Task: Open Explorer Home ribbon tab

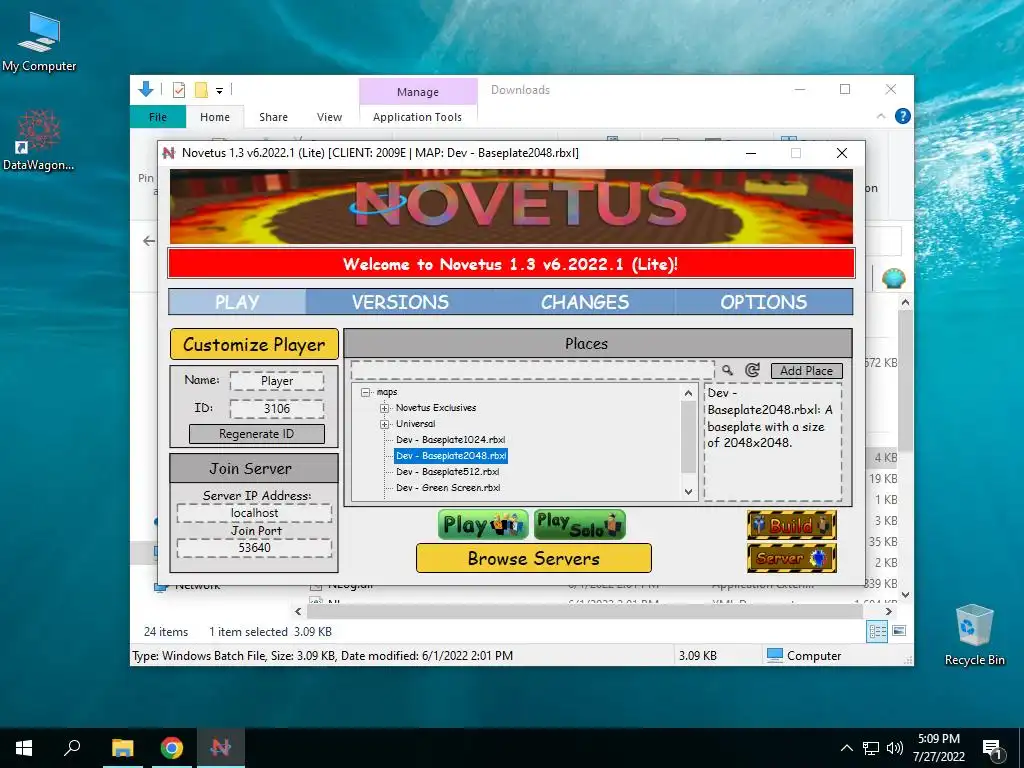Action: tap(215, 117)
